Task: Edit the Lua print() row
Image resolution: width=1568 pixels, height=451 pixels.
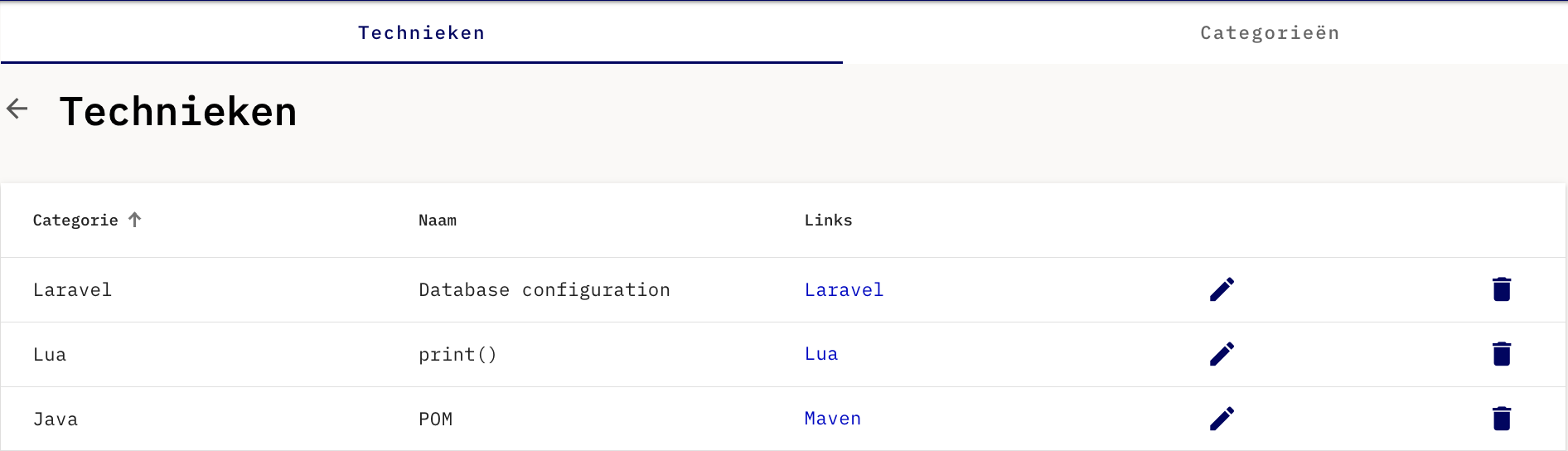Action: pos(1222,354)
